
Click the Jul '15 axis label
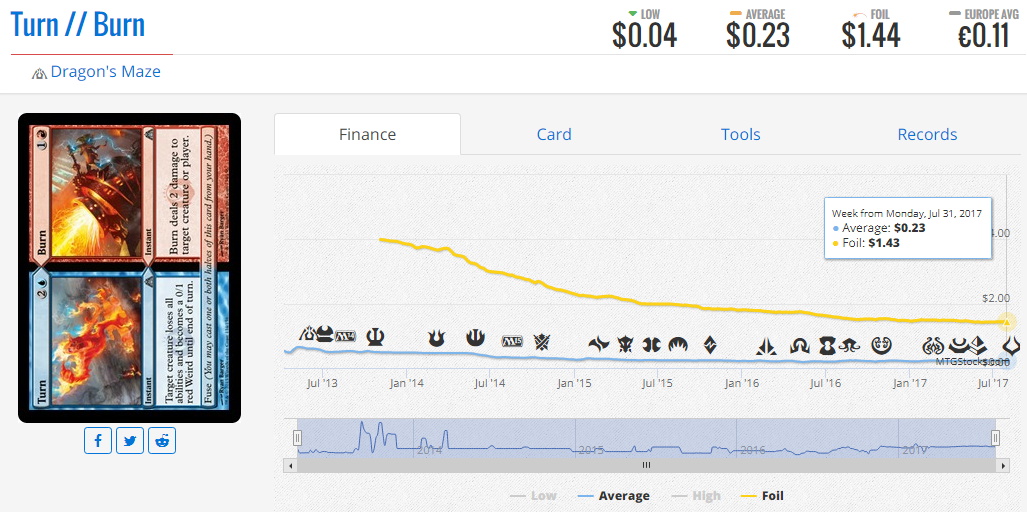coord(658,382)
